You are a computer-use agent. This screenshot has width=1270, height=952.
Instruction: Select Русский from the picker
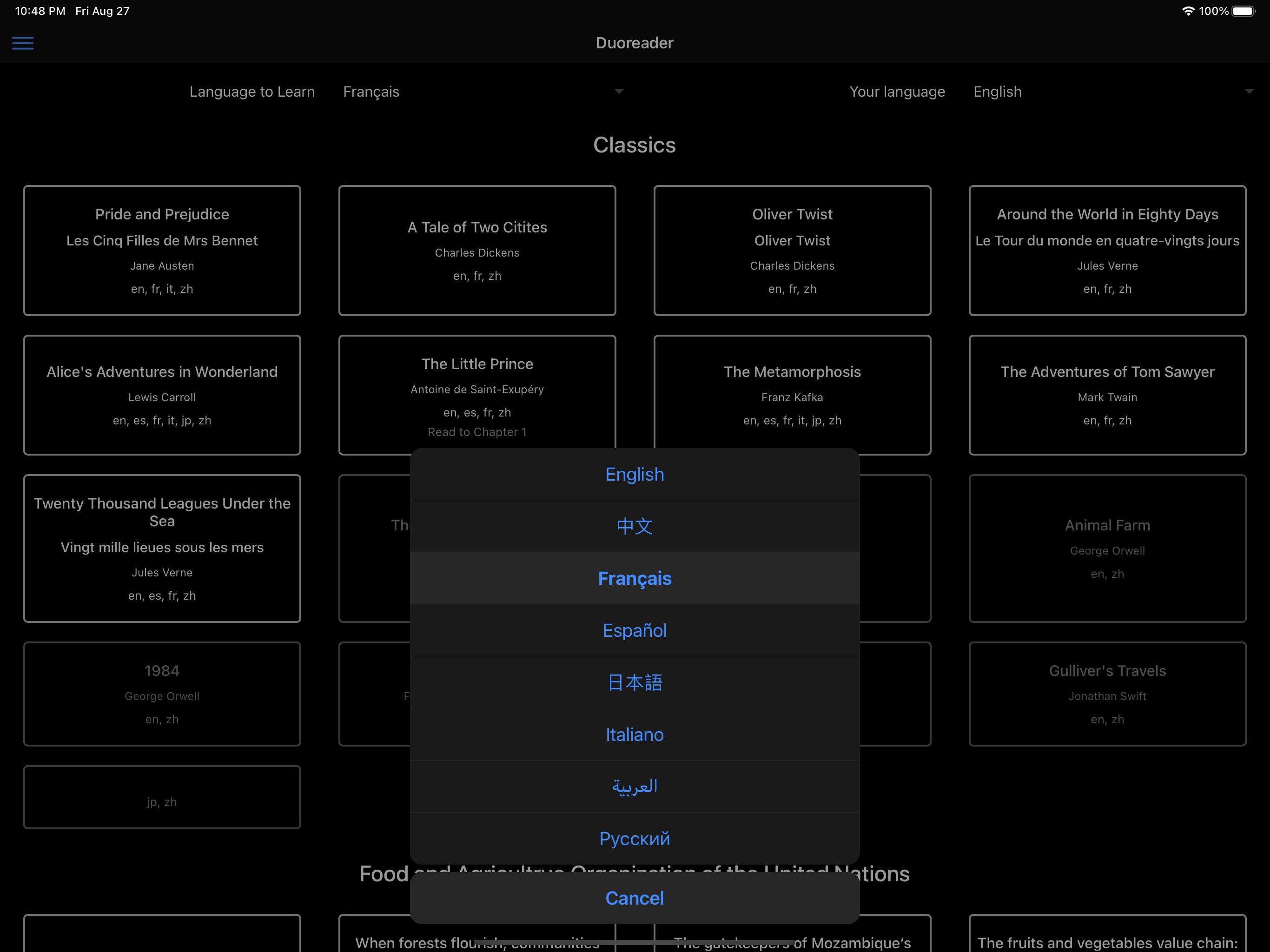click(x=635, y=838)
